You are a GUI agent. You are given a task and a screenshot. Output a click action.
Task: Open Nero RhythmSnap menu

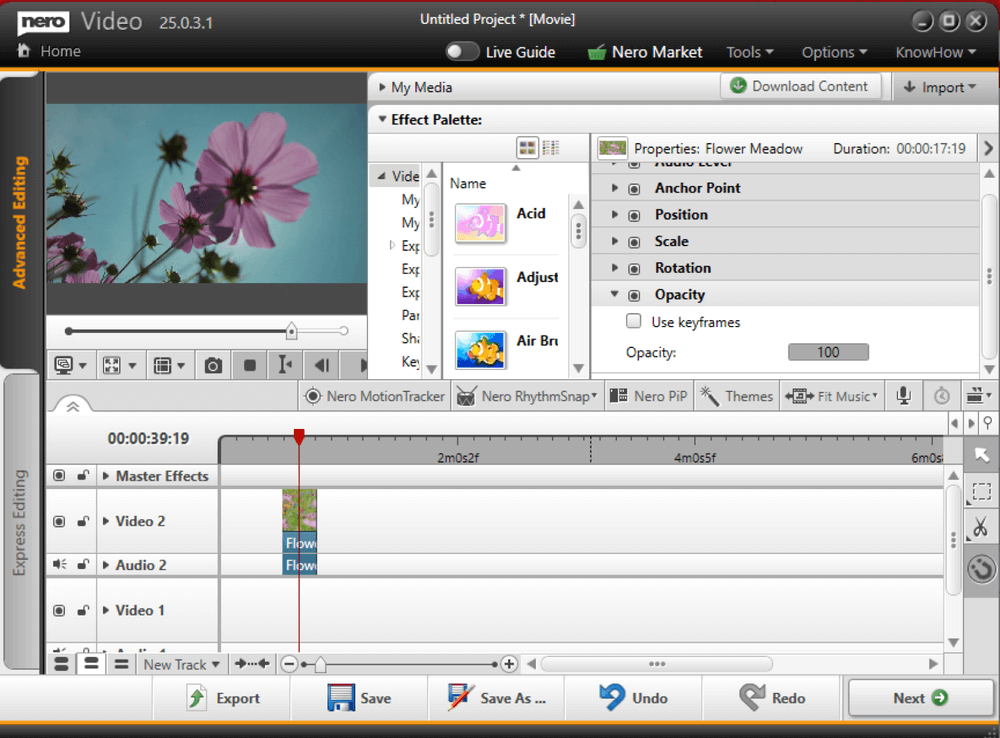point(527,396)
